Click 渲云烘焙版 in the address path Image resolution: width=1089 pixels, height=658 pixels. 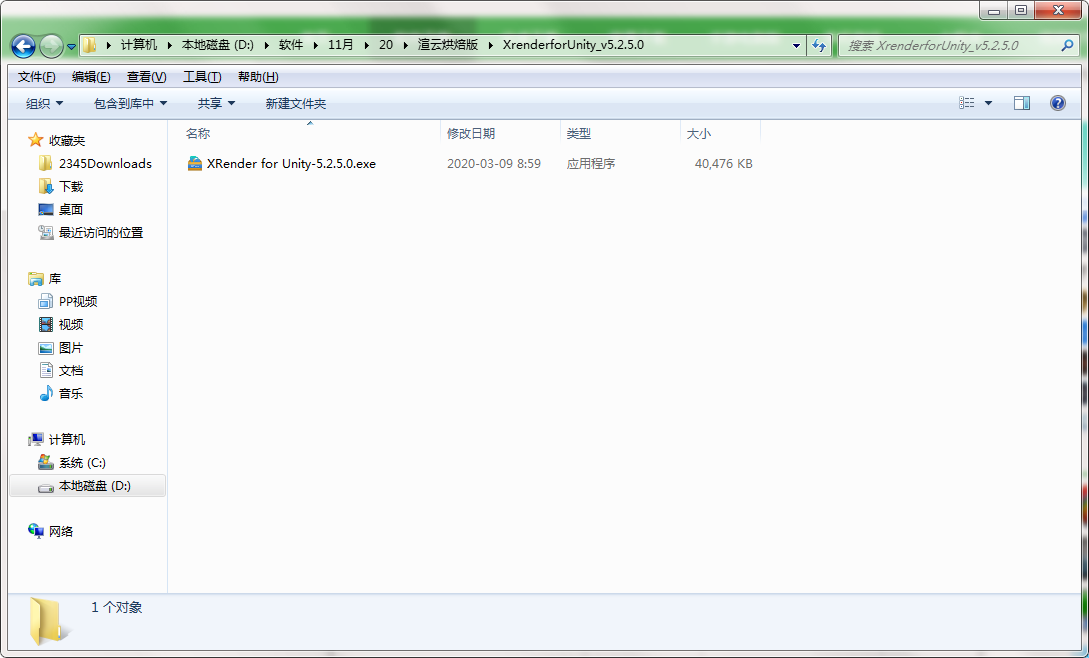(x=448, y=44)
